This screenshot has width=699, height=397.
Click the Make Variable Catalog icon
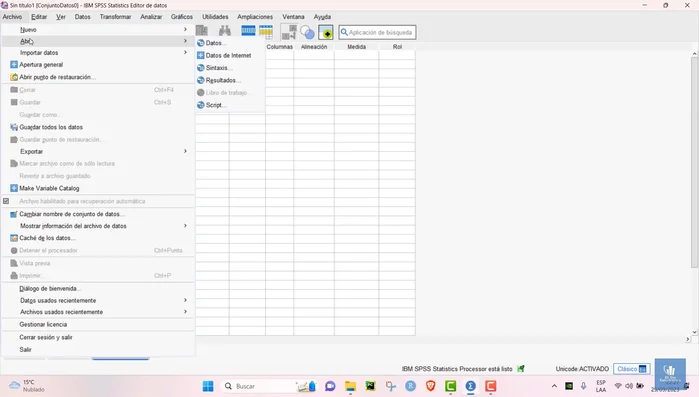(14, 188)
